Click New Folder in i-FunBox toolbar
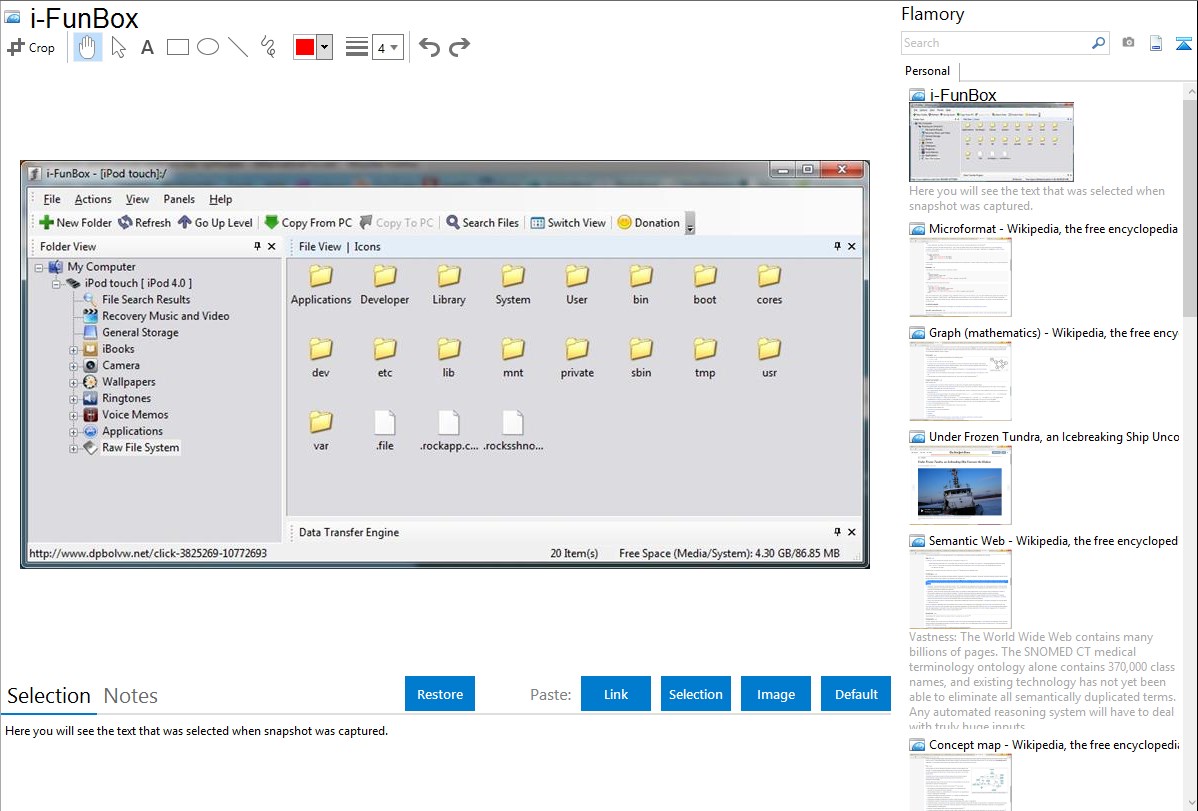The width and height of the screenshot is (1198, 811). click(76, 223)
